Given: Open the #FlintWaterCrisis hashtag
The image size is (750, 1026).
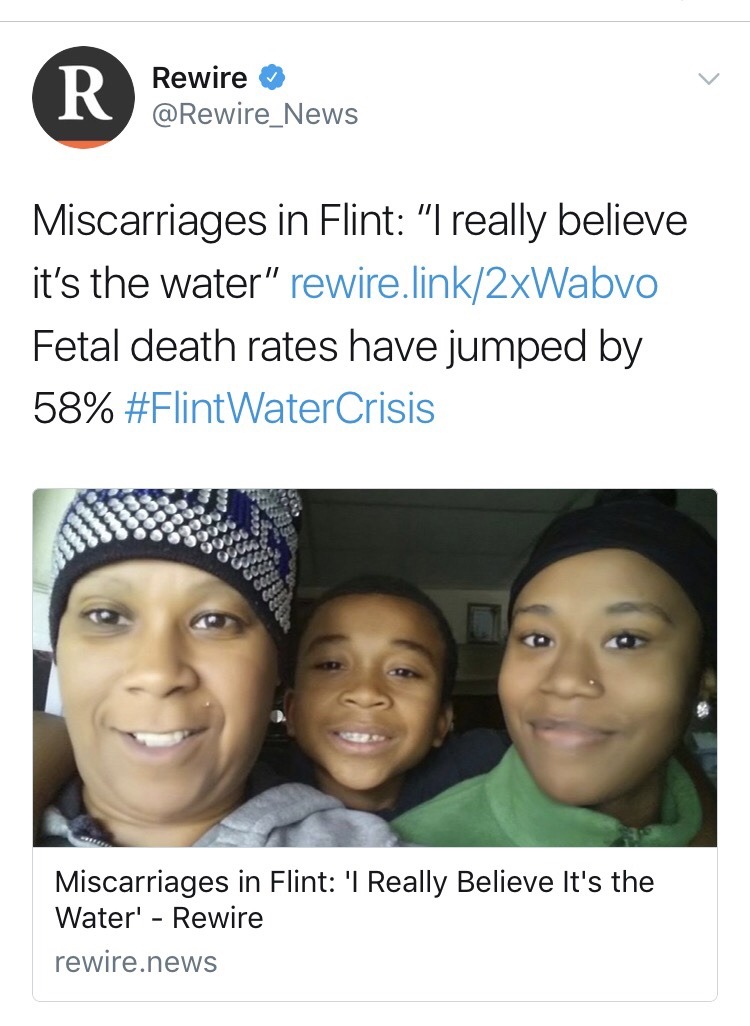Looking at the screenshot, I should click(x=279, y=408).
